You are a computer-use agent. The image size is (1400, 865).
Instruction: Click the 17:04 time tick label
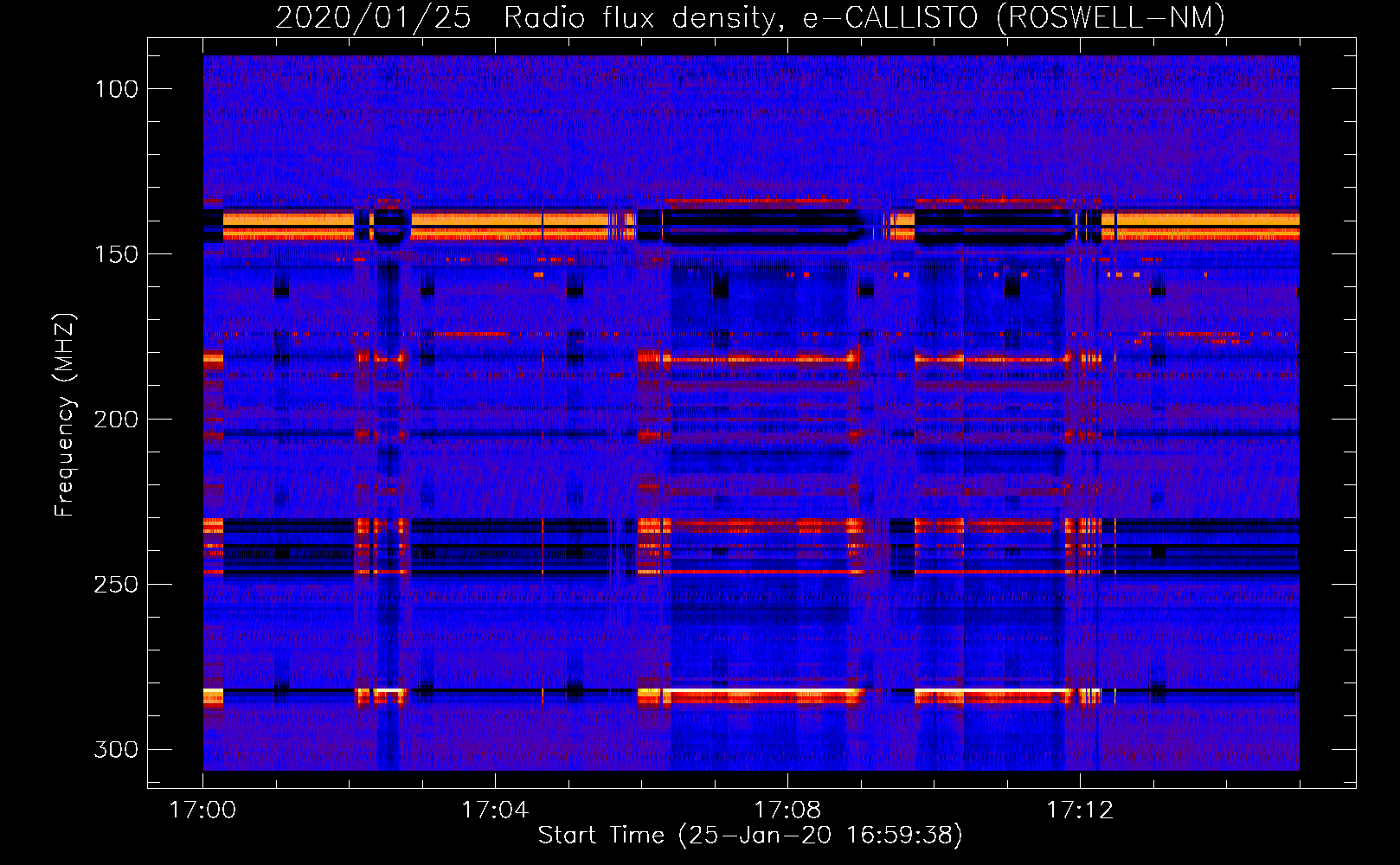[x=495, y=811]
